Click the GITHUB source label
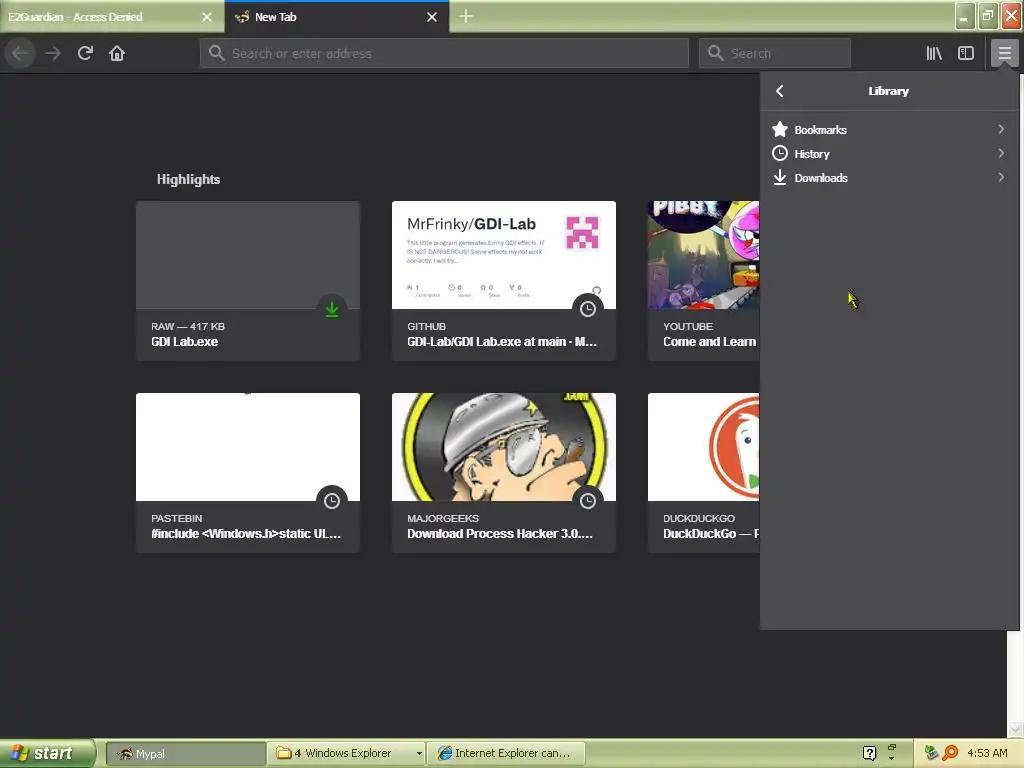Screen dimensions: 1024x768 tap(426, 326)
